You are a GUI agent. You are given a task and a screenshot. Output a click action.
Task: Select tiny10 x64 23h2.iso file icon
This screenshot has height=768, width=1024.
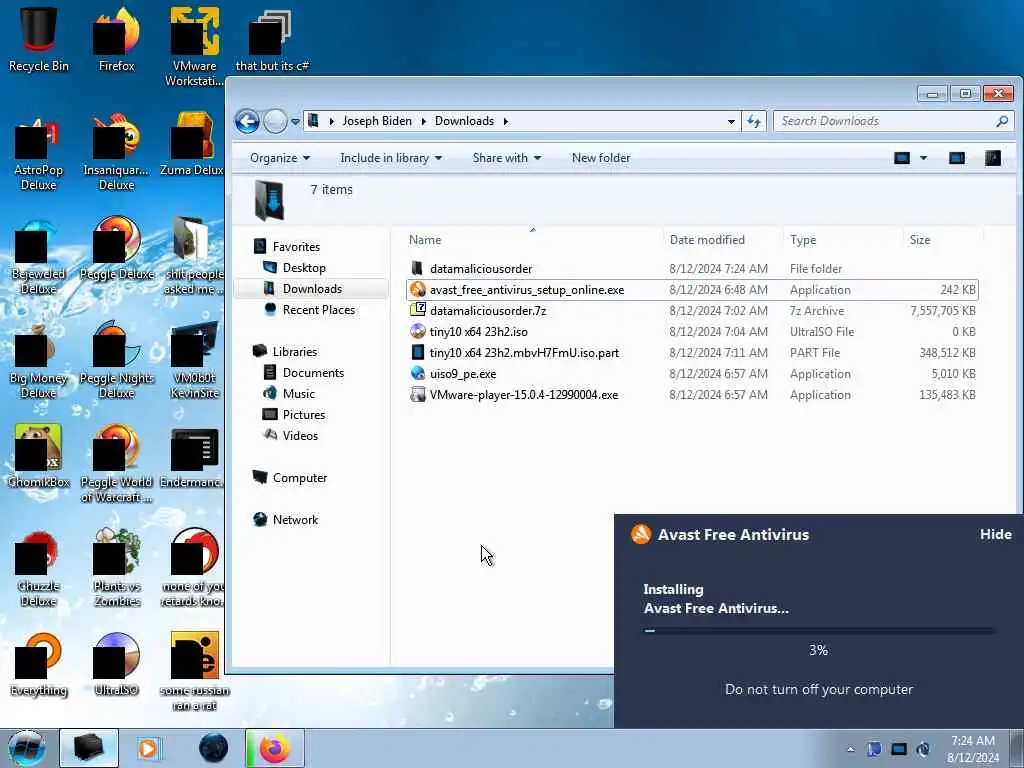(418, 331)
